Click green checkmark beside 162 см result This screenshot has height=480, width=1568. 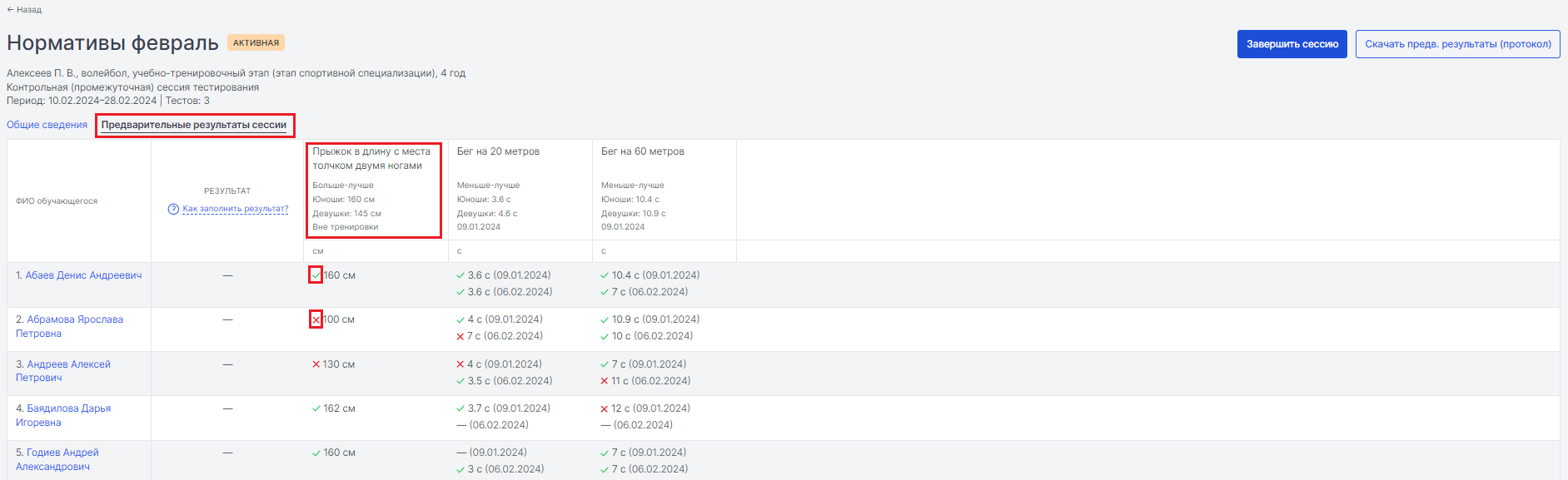point(316,408)
